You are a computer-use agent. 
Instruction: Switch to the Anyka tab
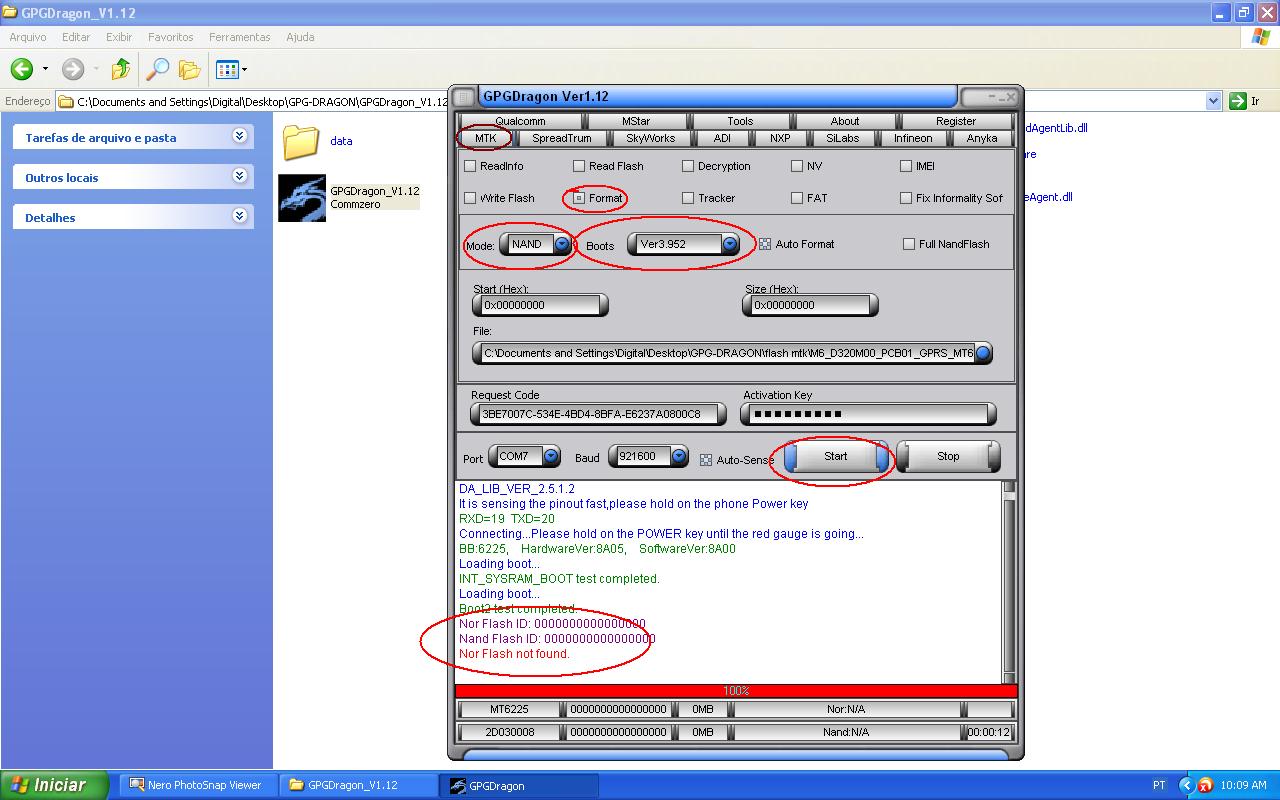coord(982,138)
